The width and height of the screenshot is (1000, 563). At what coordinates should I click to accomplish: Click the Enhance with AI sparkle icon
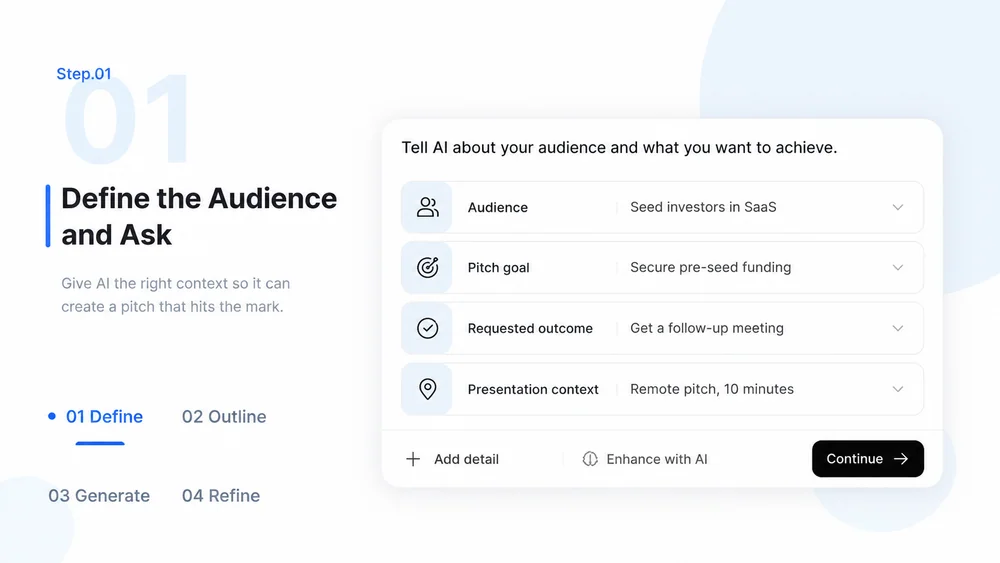click(x=590, y=459)
